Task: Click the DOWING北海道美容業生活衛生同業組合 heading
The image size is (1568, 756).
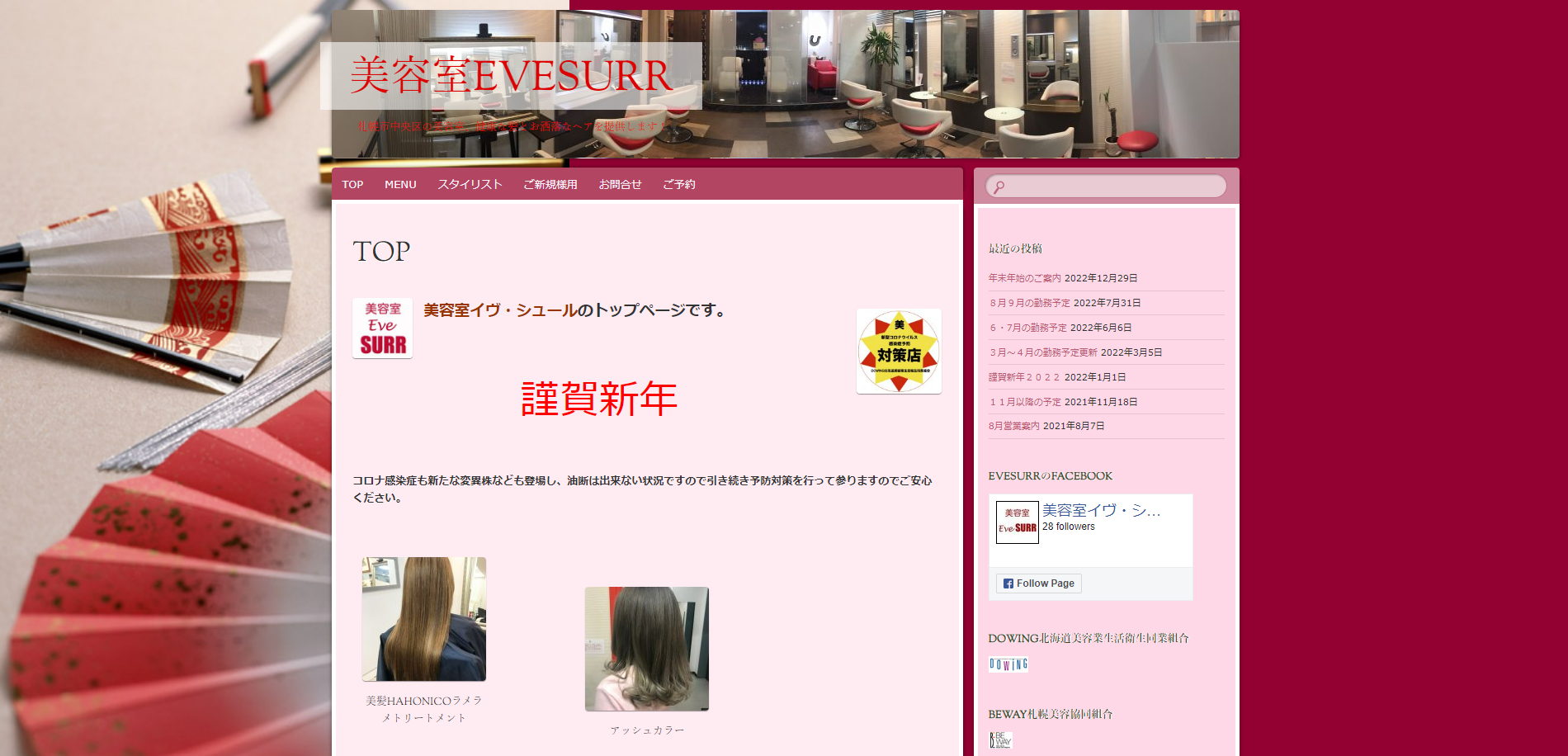Action: click(x=1089, y=638)
